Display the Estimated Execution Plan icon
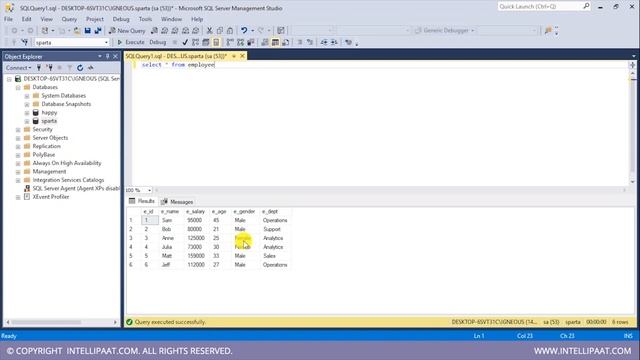Image resolution: width=640 pixels, height=360 pixels. coord(195,42)
